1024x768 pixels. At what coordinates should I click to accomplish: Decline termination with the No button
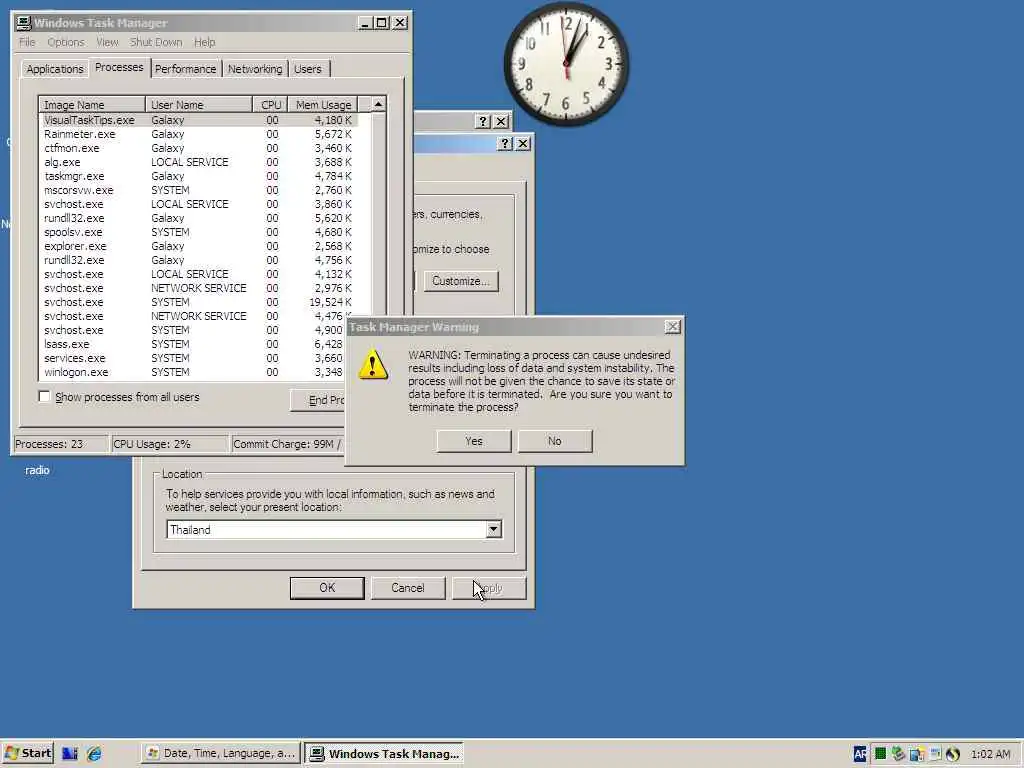pos(554,441)
